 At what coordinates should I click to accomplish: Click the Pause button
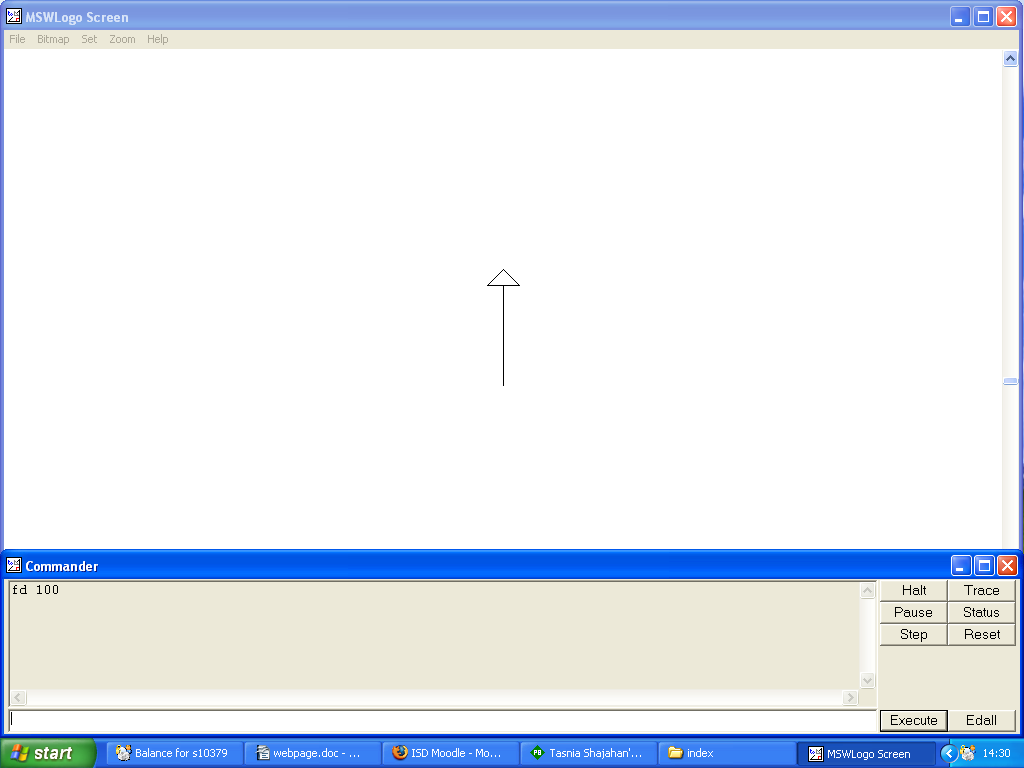point(913,613)
